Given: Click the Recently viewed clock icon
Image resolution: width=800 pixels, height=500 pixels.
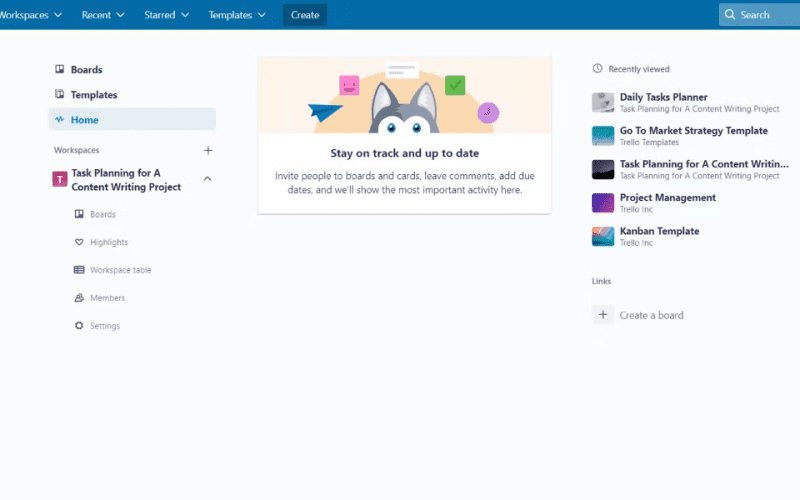Looking at the screenshot, I should click(x=597, y=68).
